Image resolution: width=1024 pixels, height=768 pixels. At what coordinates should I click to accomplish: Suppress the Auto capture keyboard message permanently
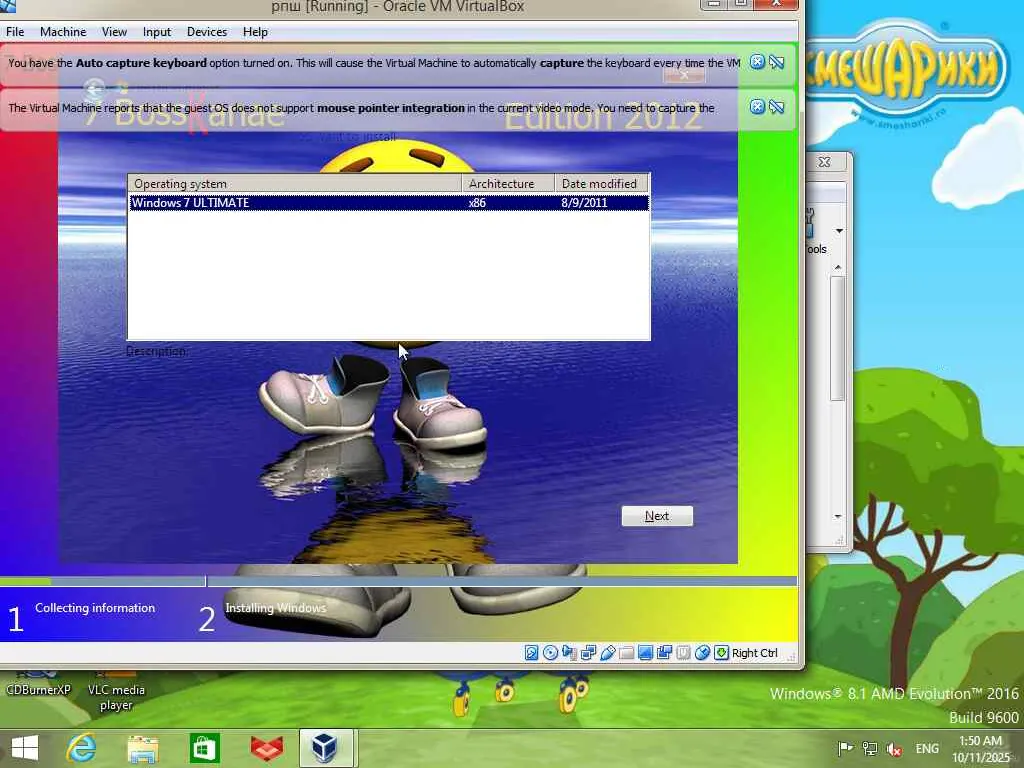776,62
